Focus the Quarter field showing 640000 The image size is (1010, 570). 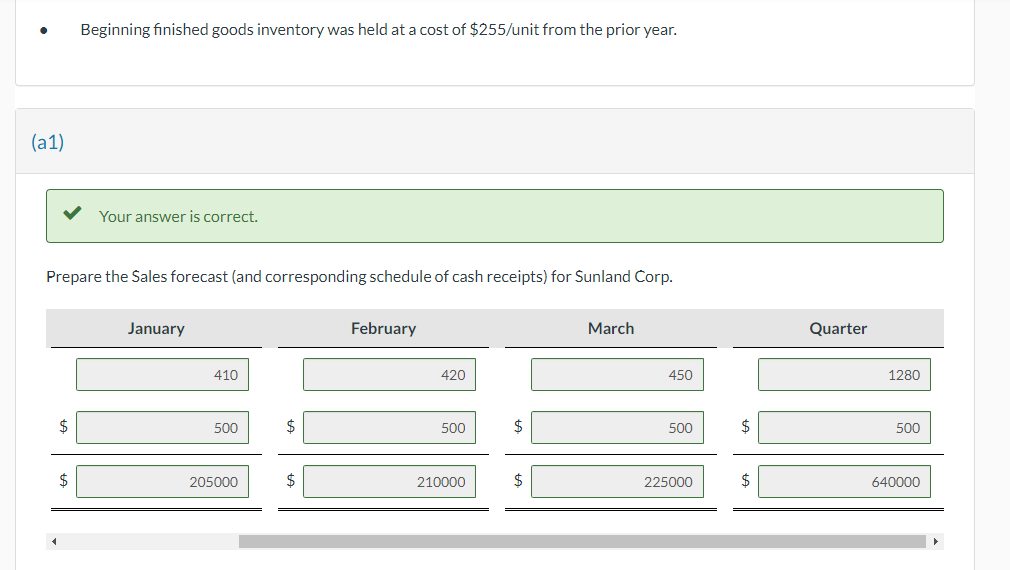[x=843, y=482]
